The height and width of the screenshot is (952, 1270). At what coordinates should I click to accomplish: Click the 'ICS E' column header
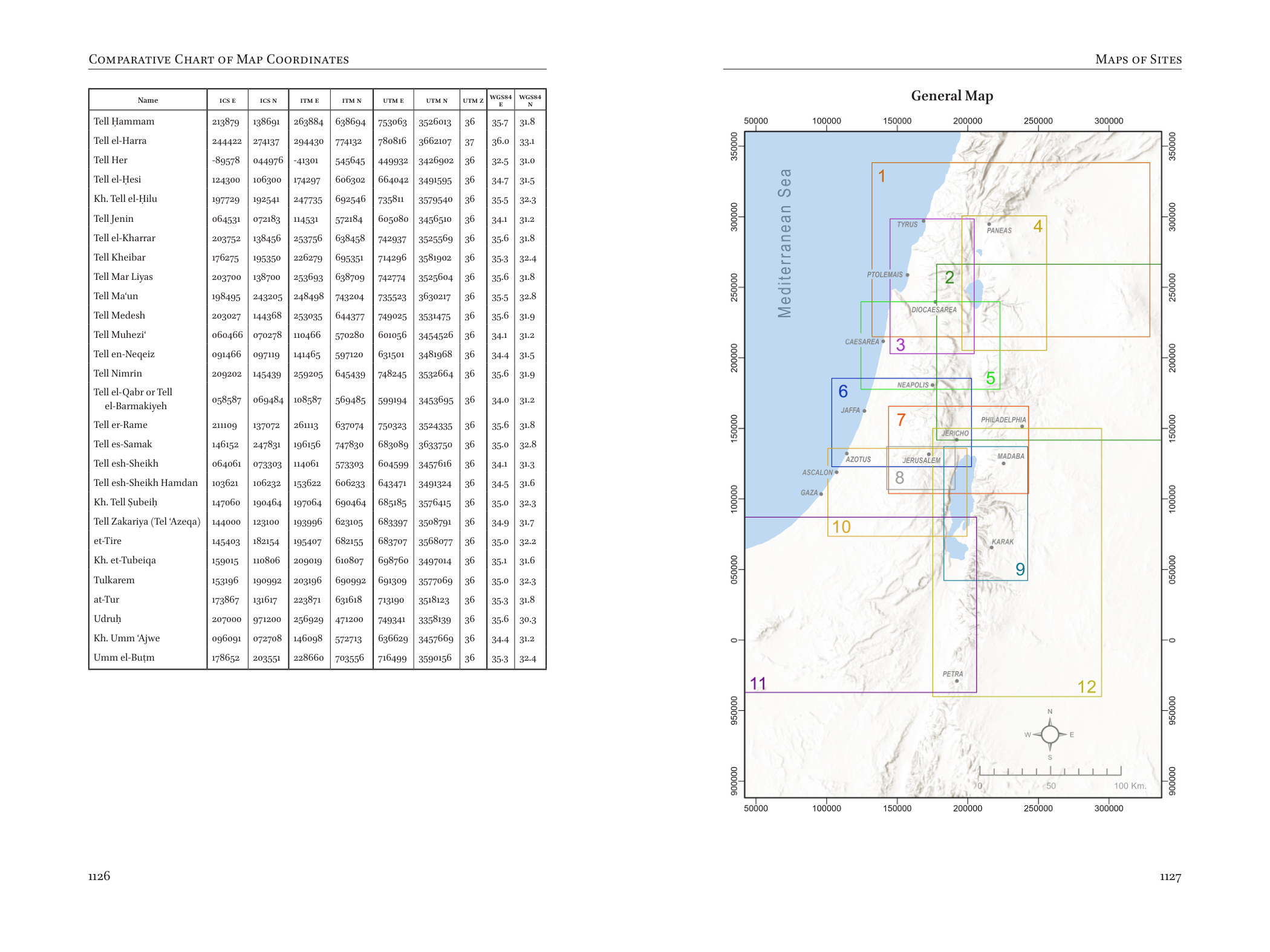tap(227, 100)
